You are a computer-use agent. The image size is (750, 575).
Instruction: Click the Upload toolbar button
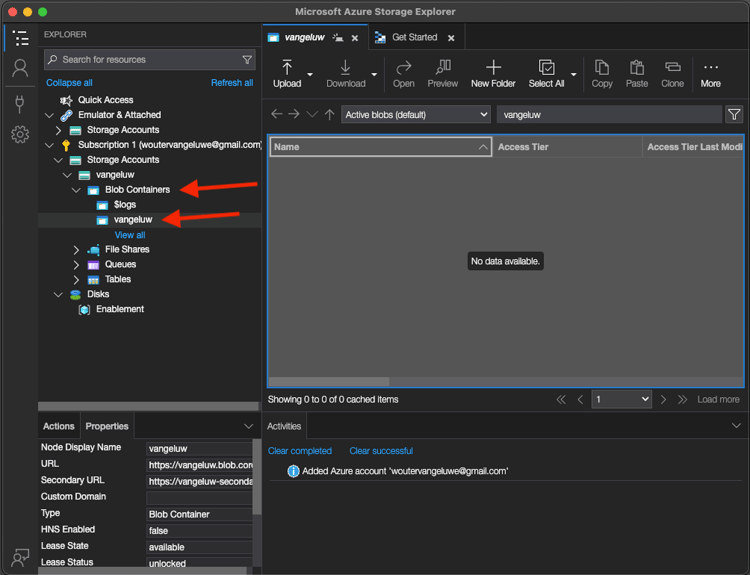click(x=287, y=73)
